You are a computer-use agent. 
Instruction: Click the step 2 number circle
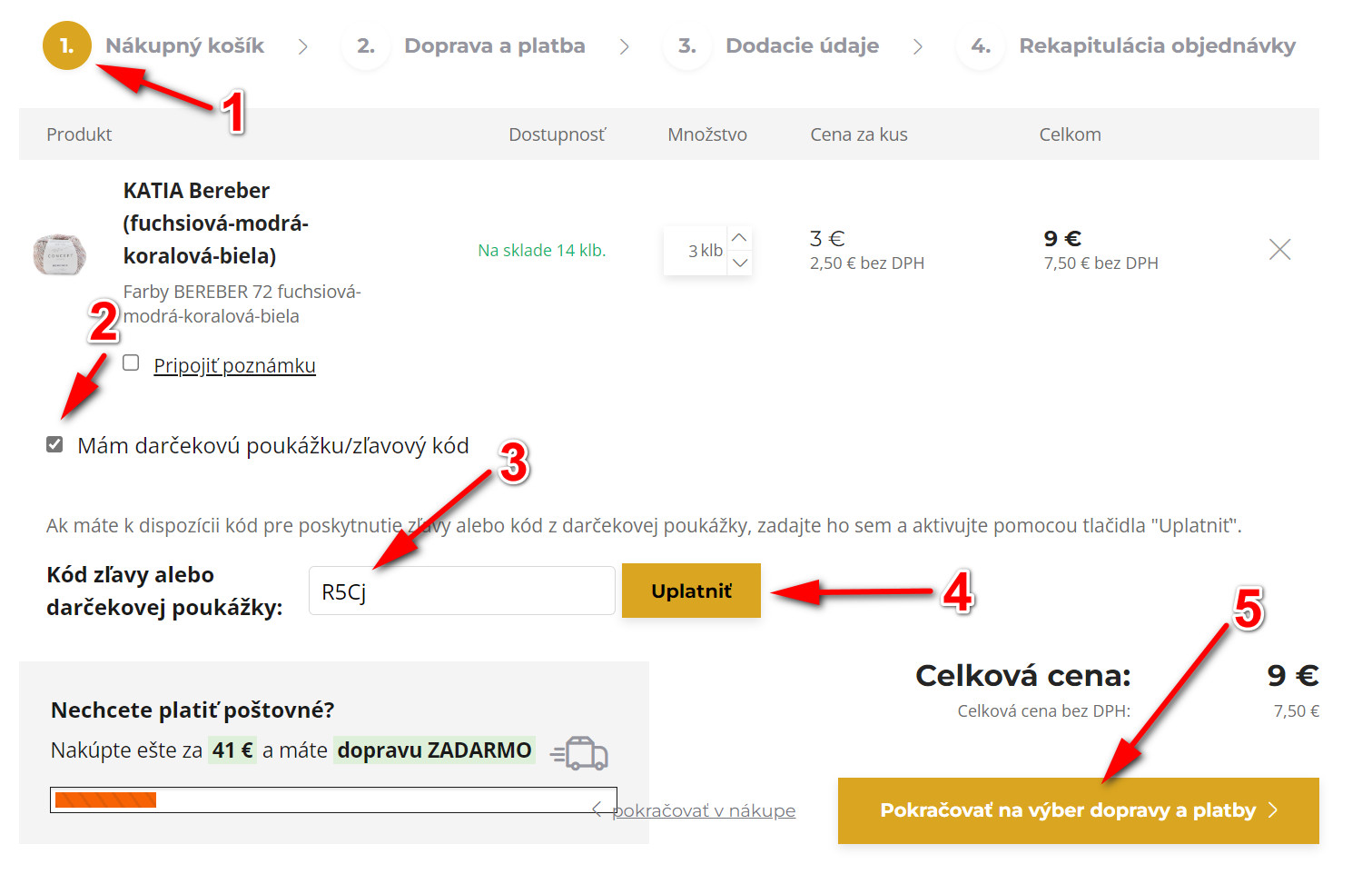[365, 45]
